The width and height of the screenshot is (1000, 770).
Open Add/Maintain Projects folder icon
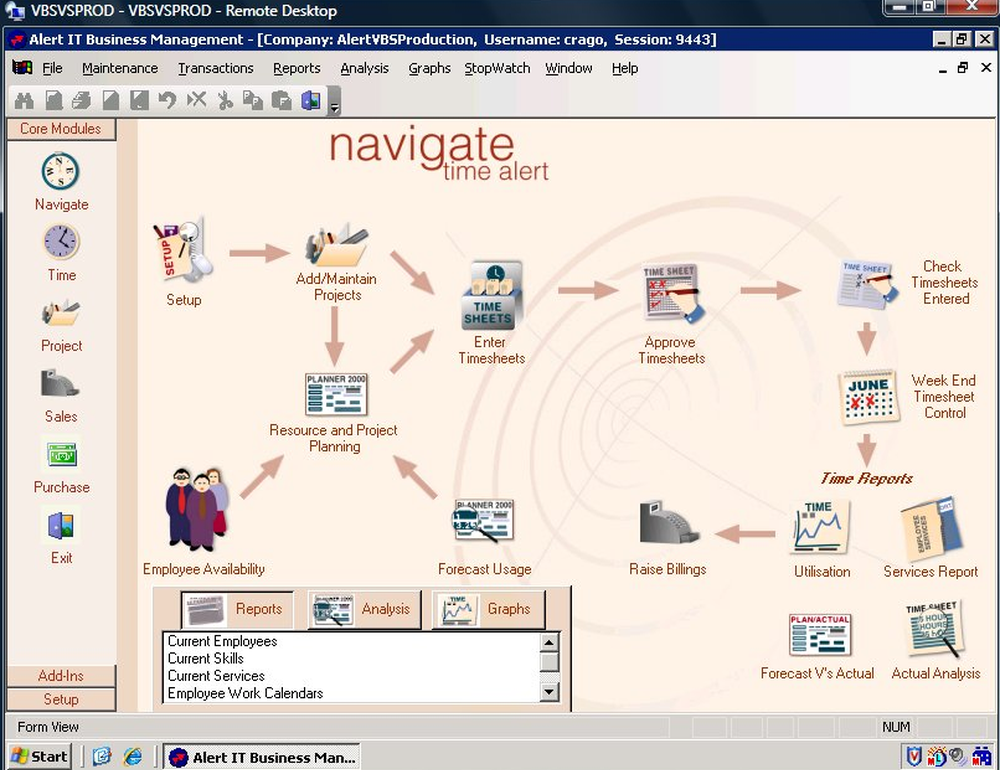coord(336,246)
